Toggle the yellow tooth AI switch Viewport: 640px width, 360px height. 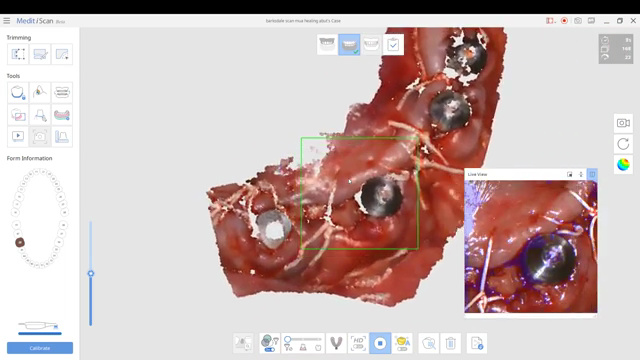coord(402,343)
